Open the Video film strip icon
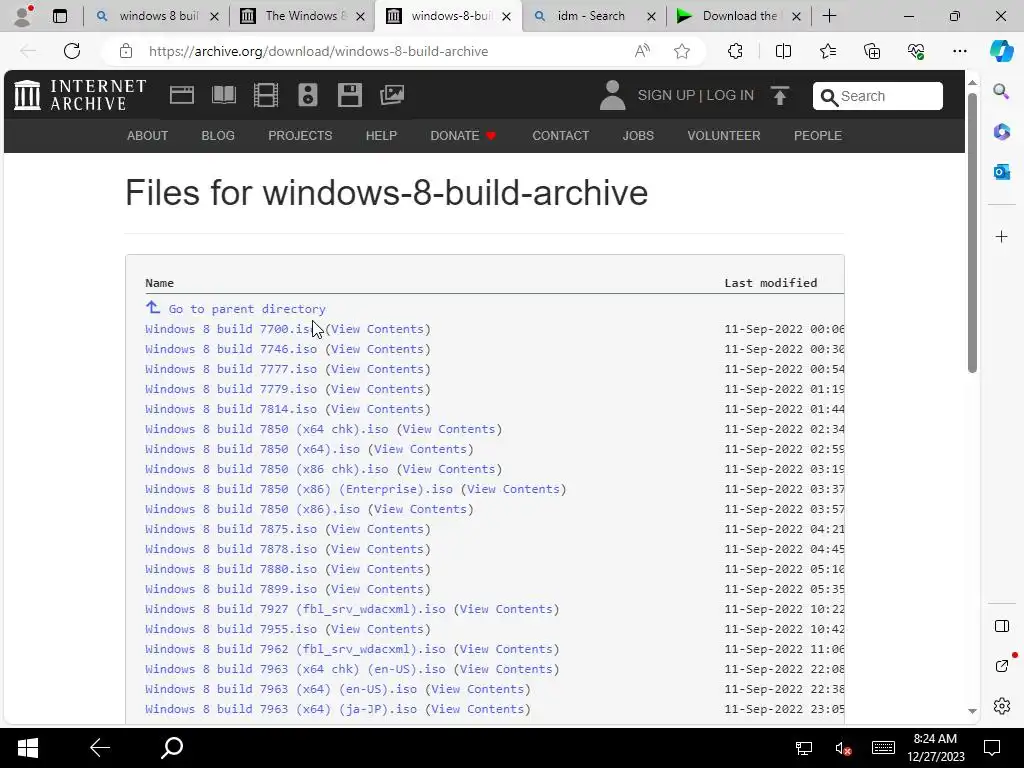The width and height of the screenshot is (1024, 768). click(266, 95)
